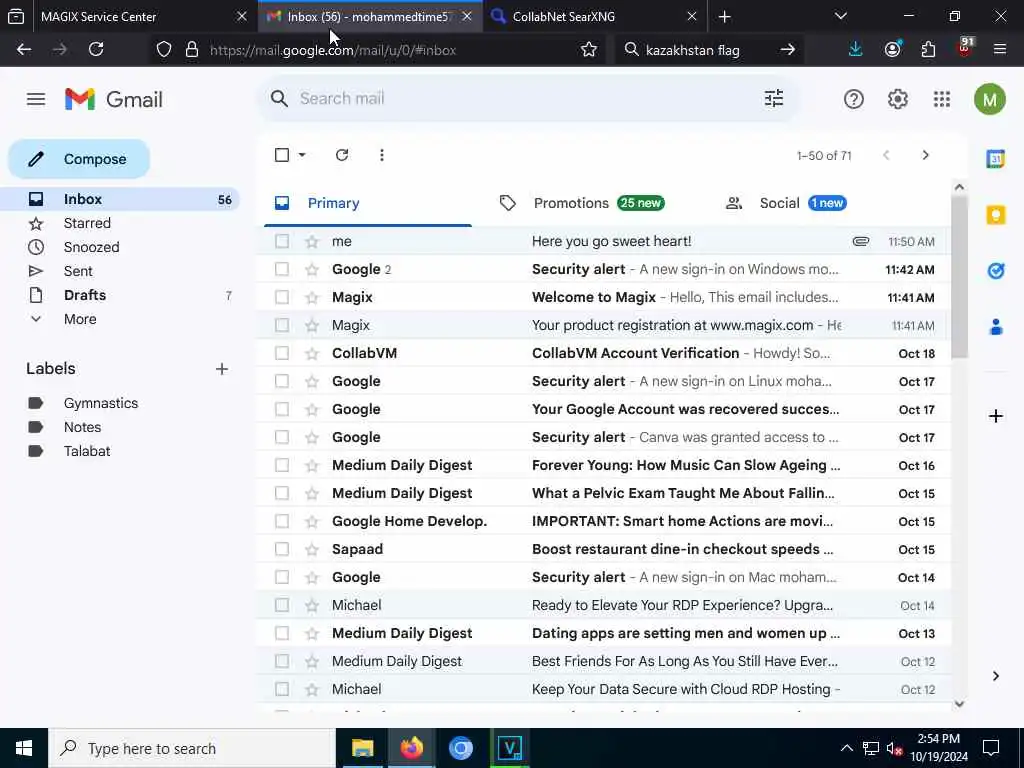Select checkbox for Forever Young Medium email
The image size is (1024, 768).
(282, 465)
